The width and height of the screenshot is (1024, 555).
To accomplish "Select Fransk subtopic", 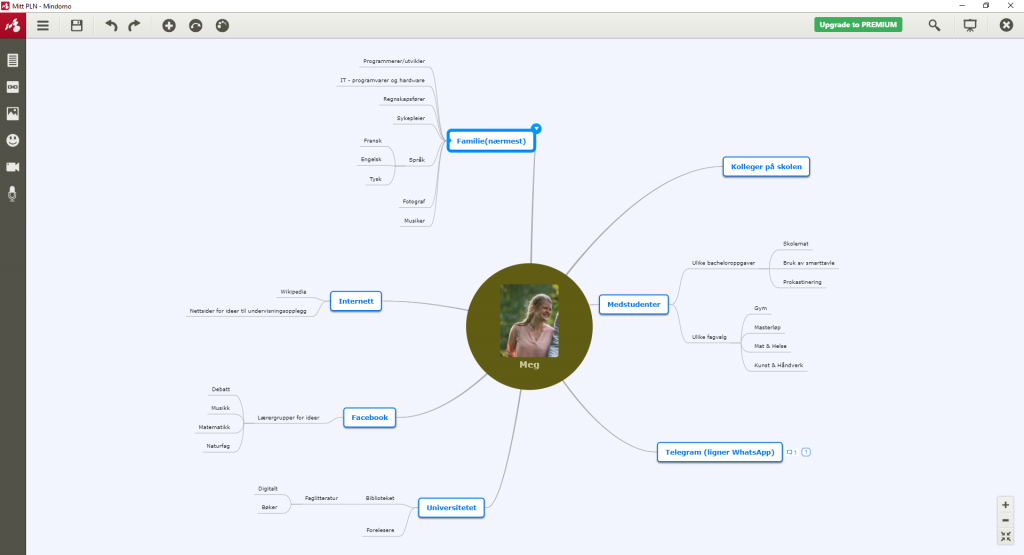I will point(372,141).
